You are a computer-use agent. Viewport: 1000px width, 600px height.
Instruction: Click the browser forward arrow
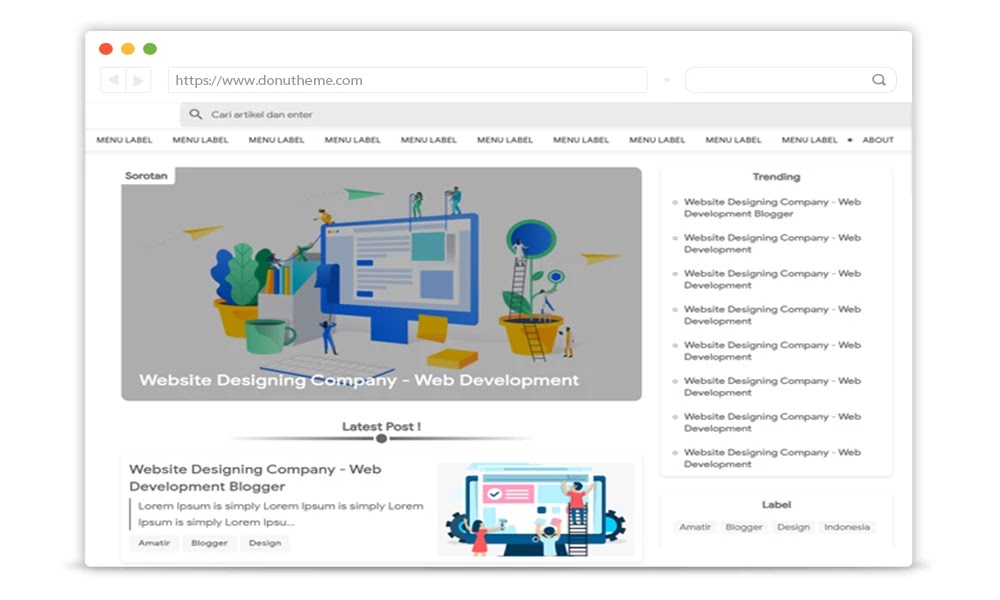[138, 80]
